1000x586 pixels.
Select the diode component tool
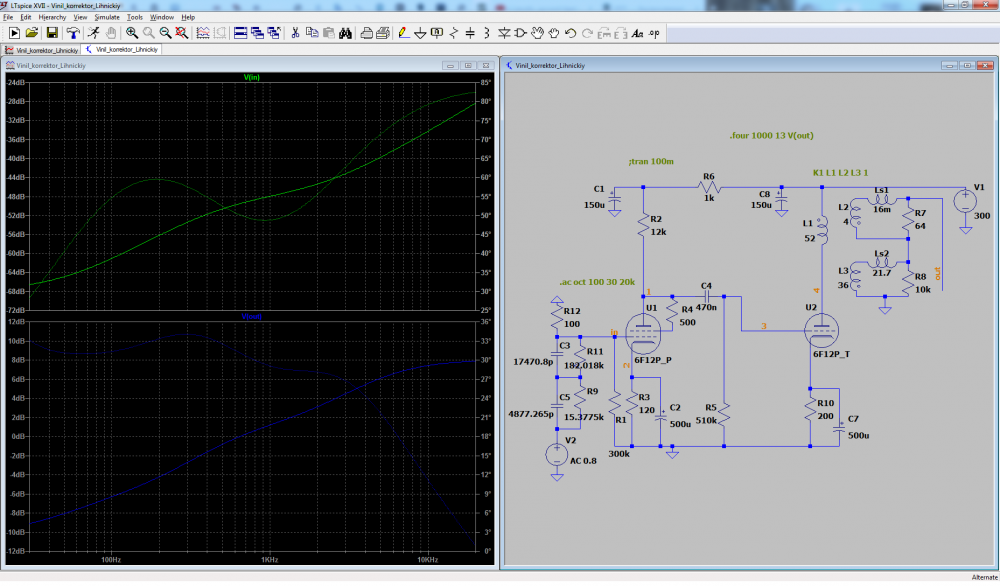pyautogui.click(x=504, y=33)
